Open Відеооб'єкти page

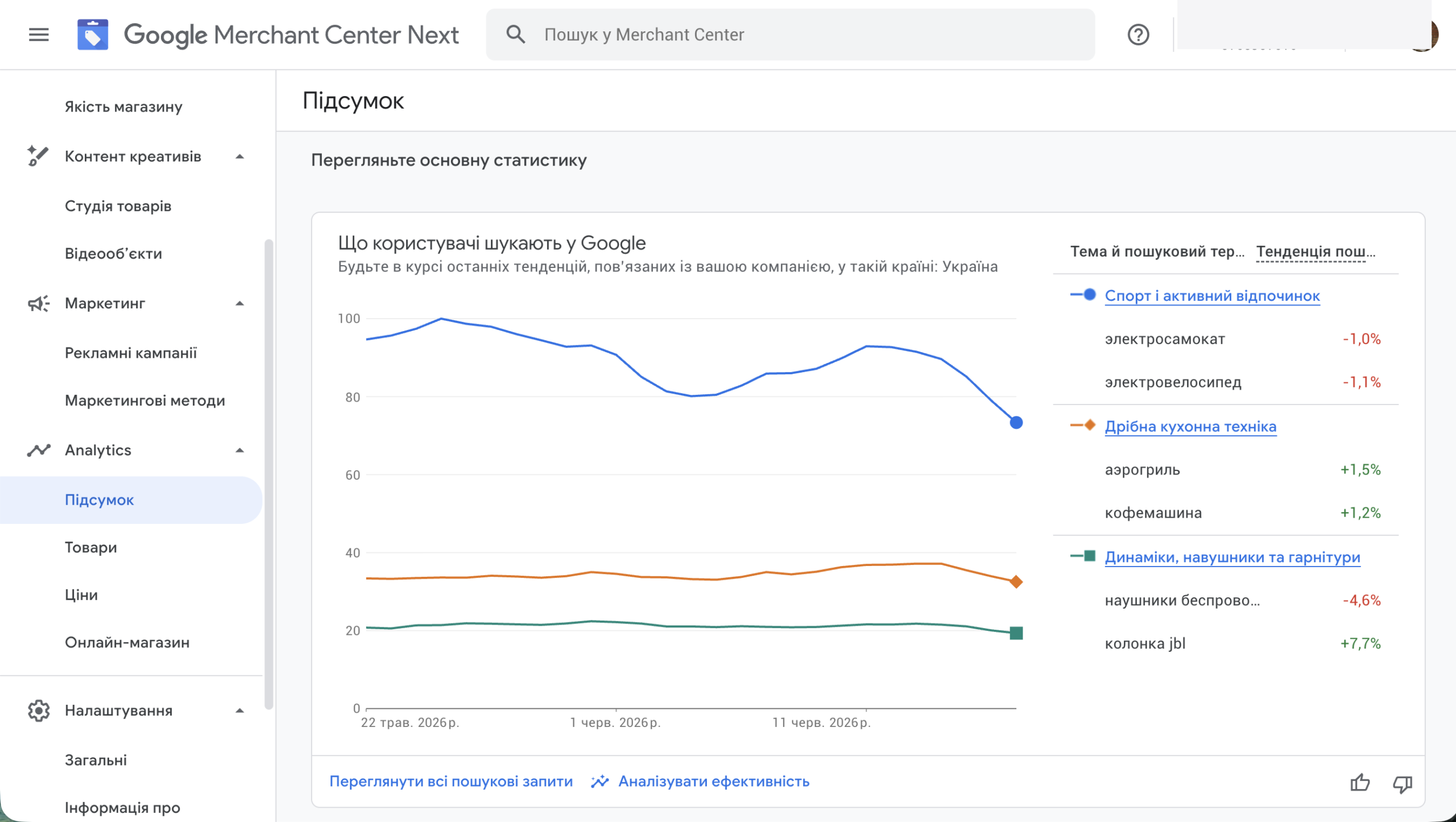pos(113,254)
